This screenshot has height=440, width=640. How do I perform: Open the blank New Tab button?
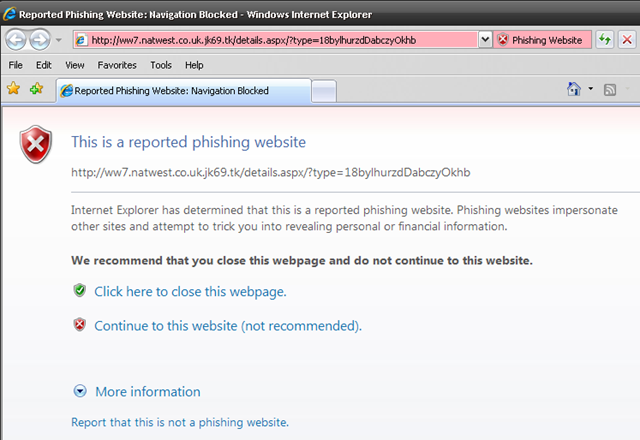tap(324, 91)
